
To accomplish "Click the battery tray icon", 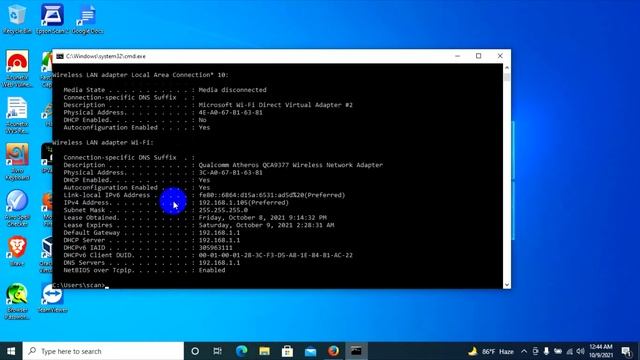I will (x=558, y=351).
